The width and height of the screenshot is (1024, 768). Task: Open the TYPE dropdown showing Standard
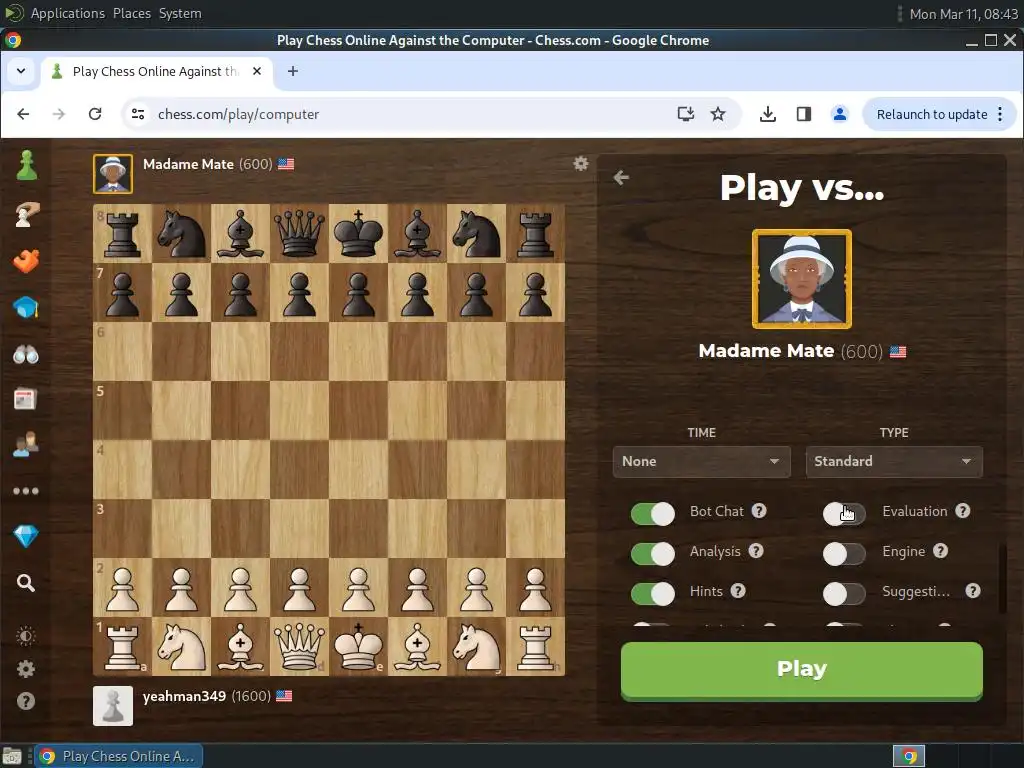894,462
